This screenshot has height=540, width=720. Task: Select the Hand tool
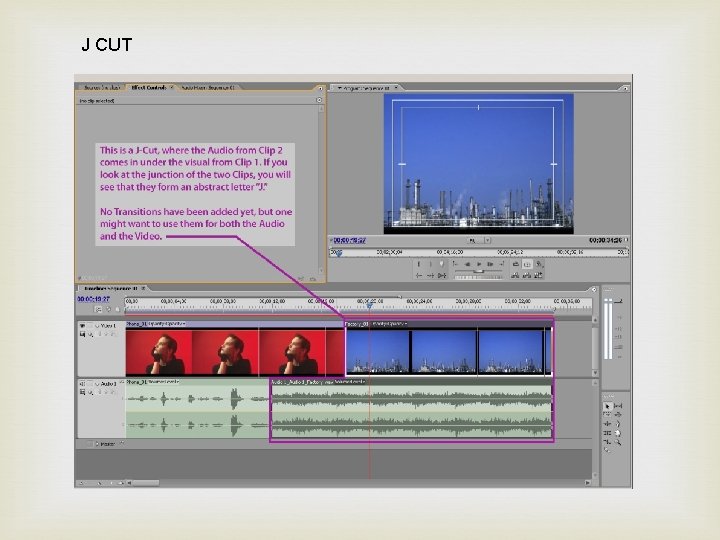(x=618, y=433)
